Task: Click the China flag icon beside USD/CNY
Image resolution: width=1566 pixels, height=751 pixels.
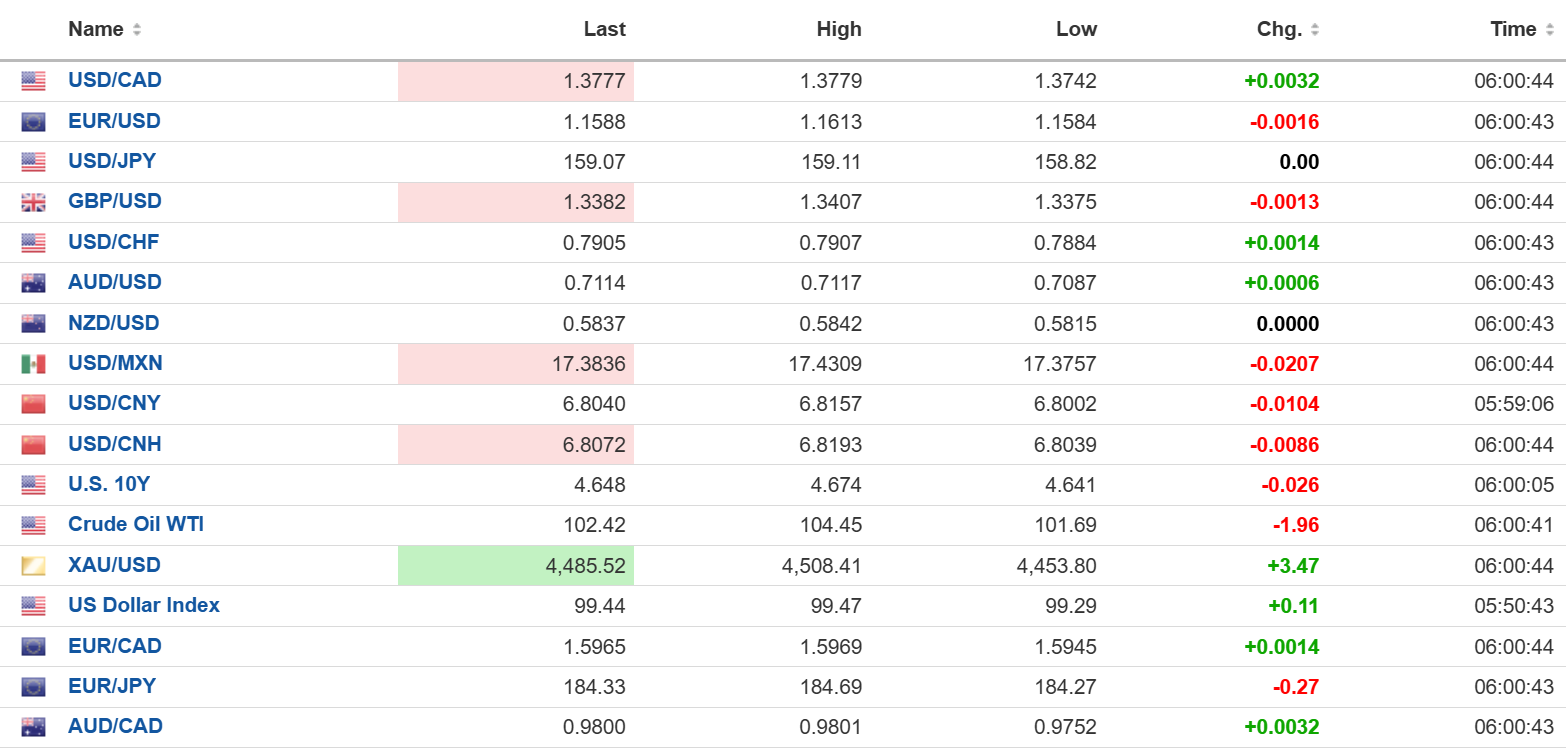Action: click(33, 404)
